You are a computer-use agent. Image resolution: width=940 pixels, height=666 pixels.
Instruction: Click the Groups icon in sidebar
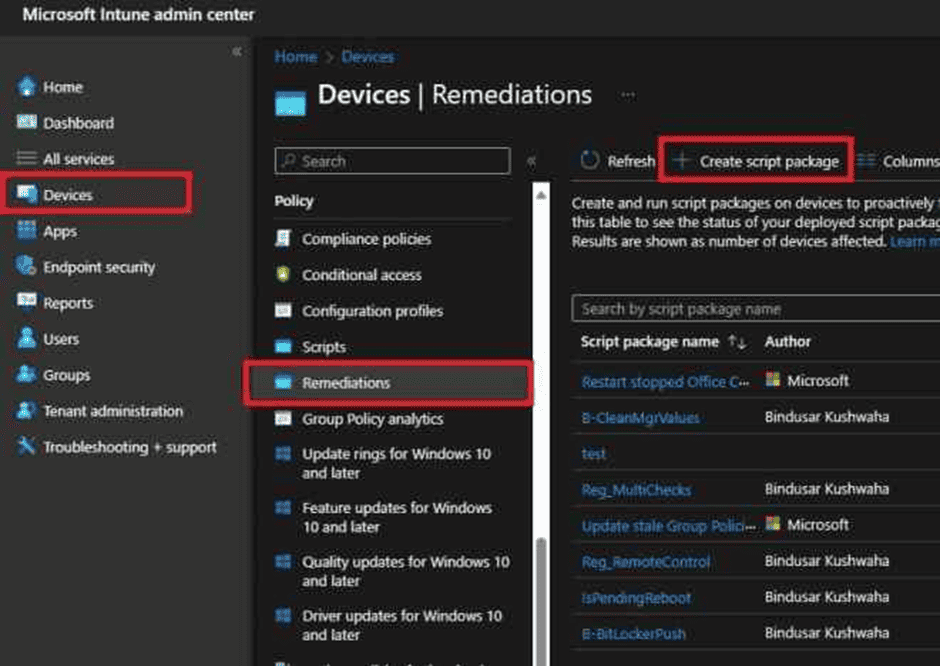(27, 375)
